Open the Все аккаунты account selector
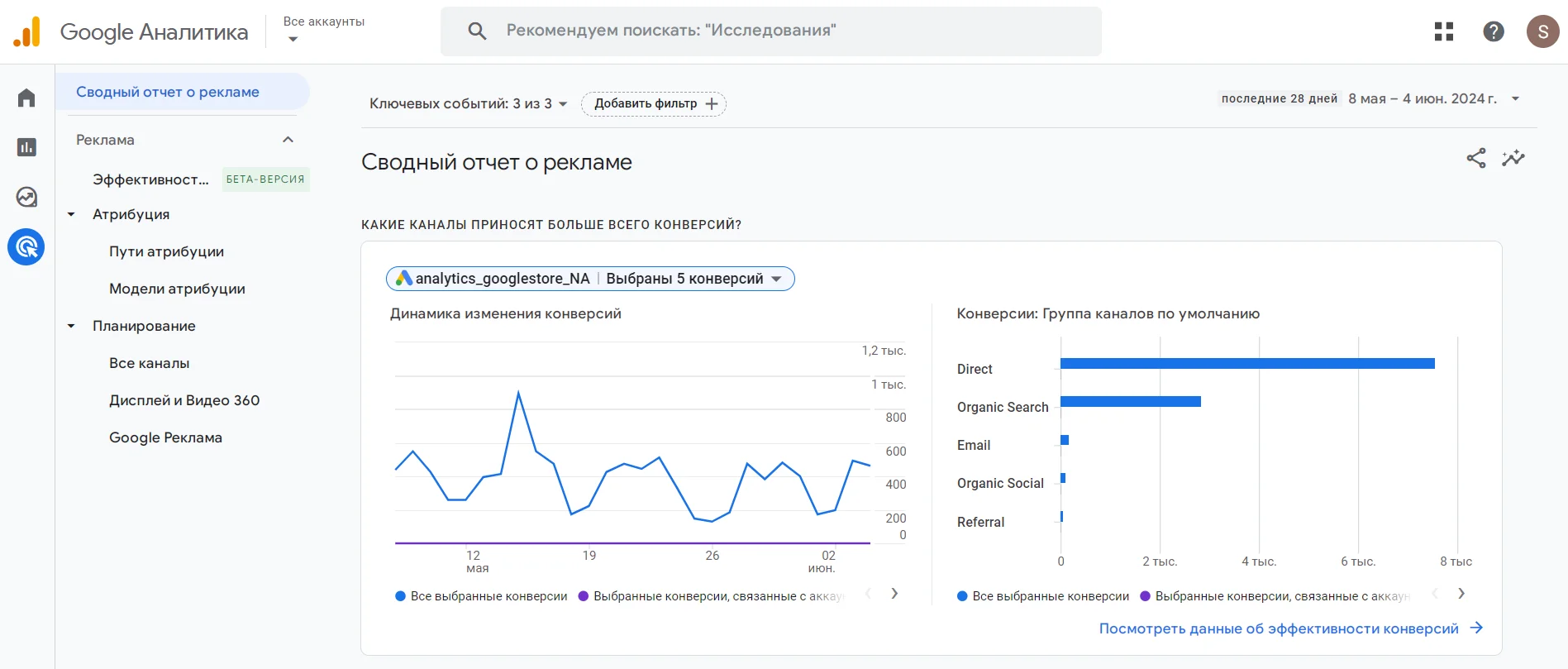This screenshot has width=1568, height=669. click(x=323, y=30)
